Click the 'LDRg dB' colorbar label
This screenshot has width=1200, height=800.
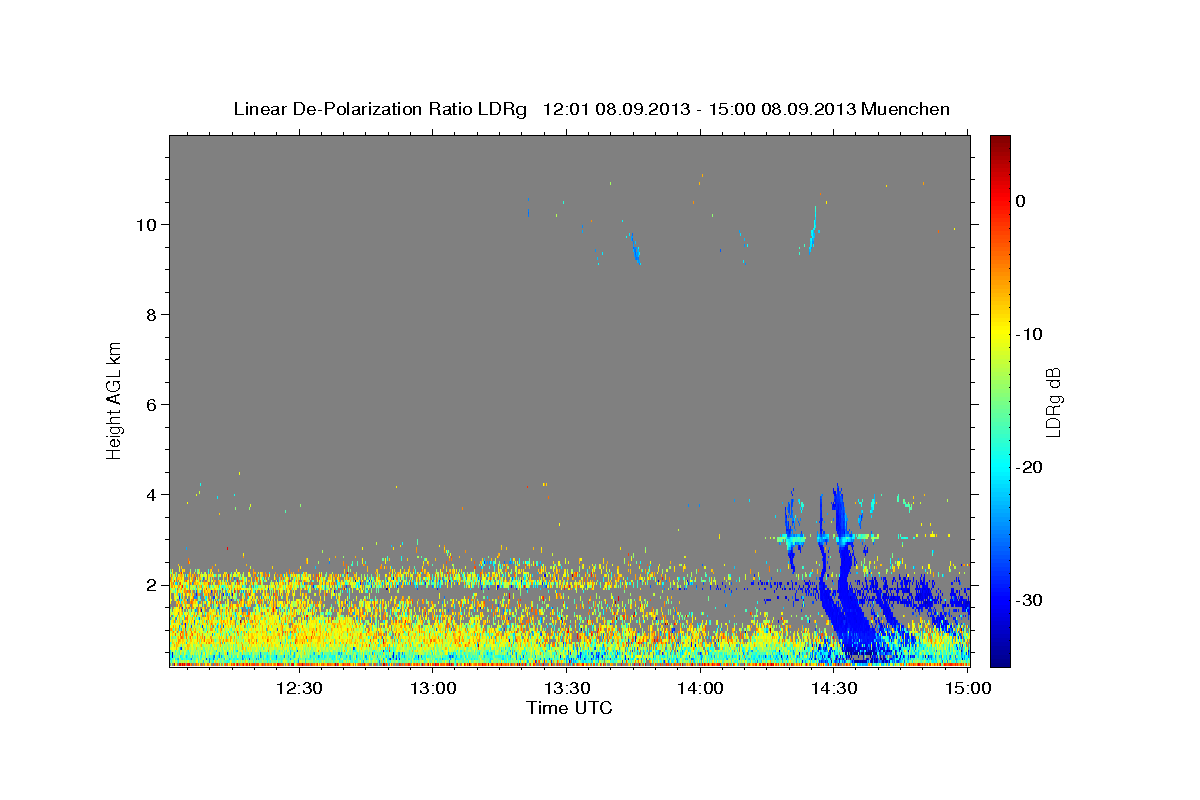1053,402
